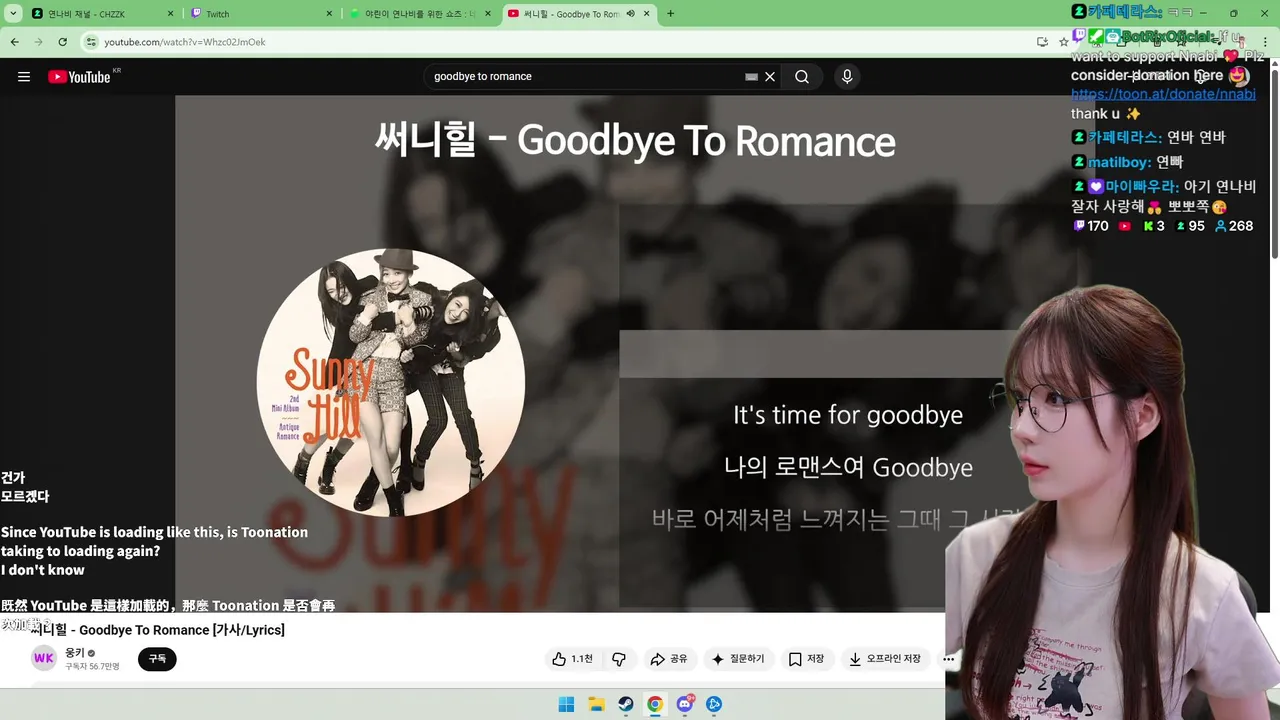
Task: Go forward with browser forward arrow
Action: (39, 42)
